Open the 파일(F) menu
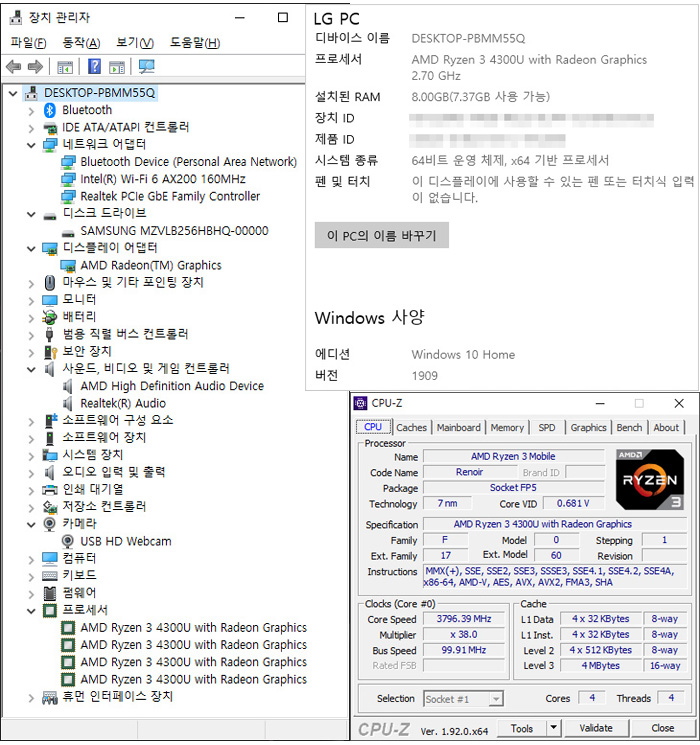 click(28, 42)
